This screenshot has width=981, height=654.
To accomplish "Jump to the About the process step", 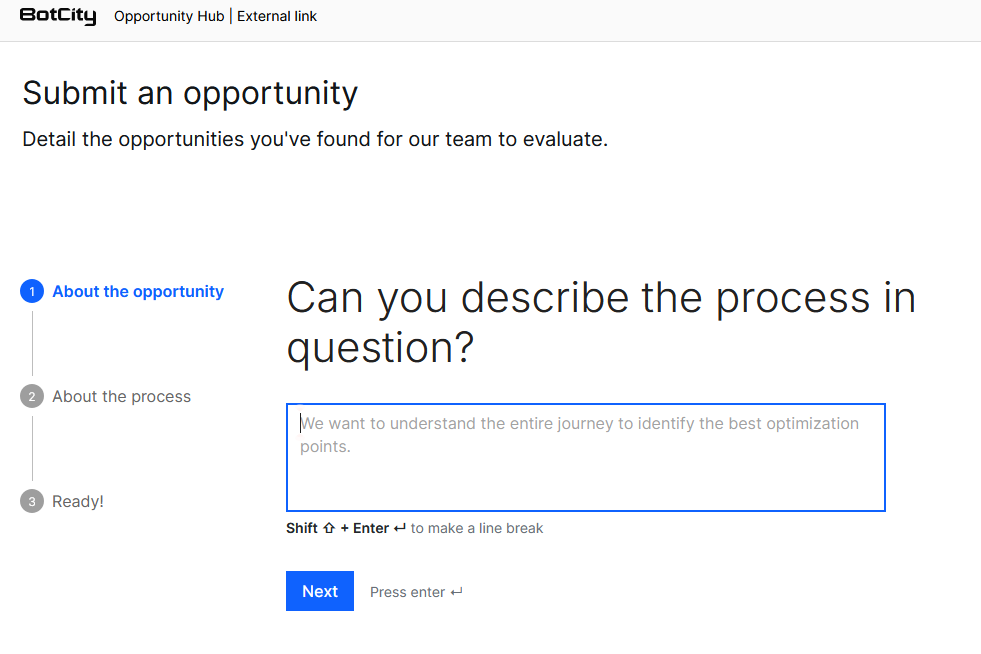I will tap(121, 396).
